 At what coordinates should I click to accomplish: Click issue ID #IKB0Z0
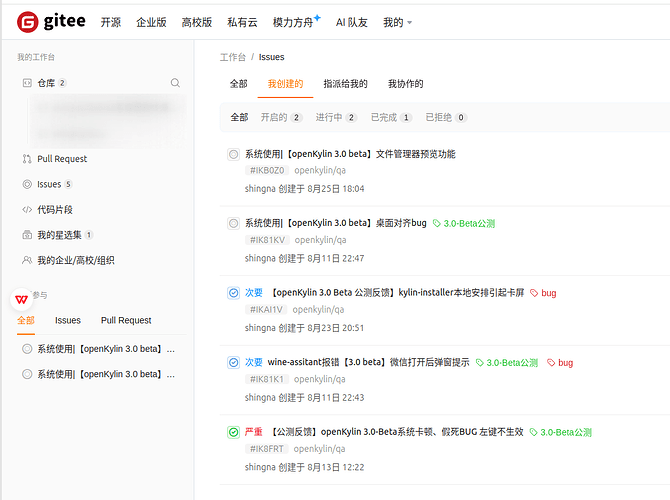point(267,171)
